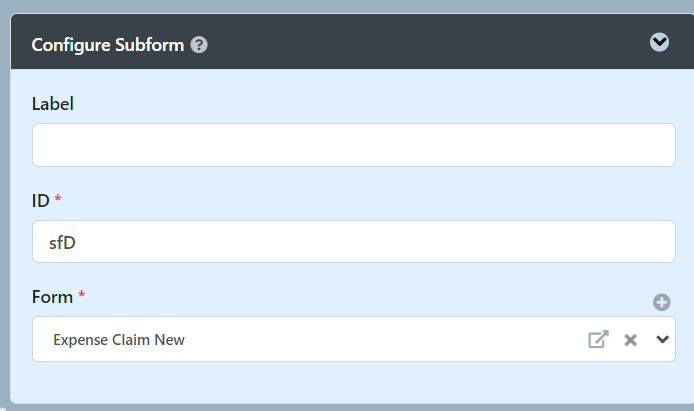Viewport: 694px width, 411px height.
Task: Click the Configure Subform heading text
Action: 108,45
